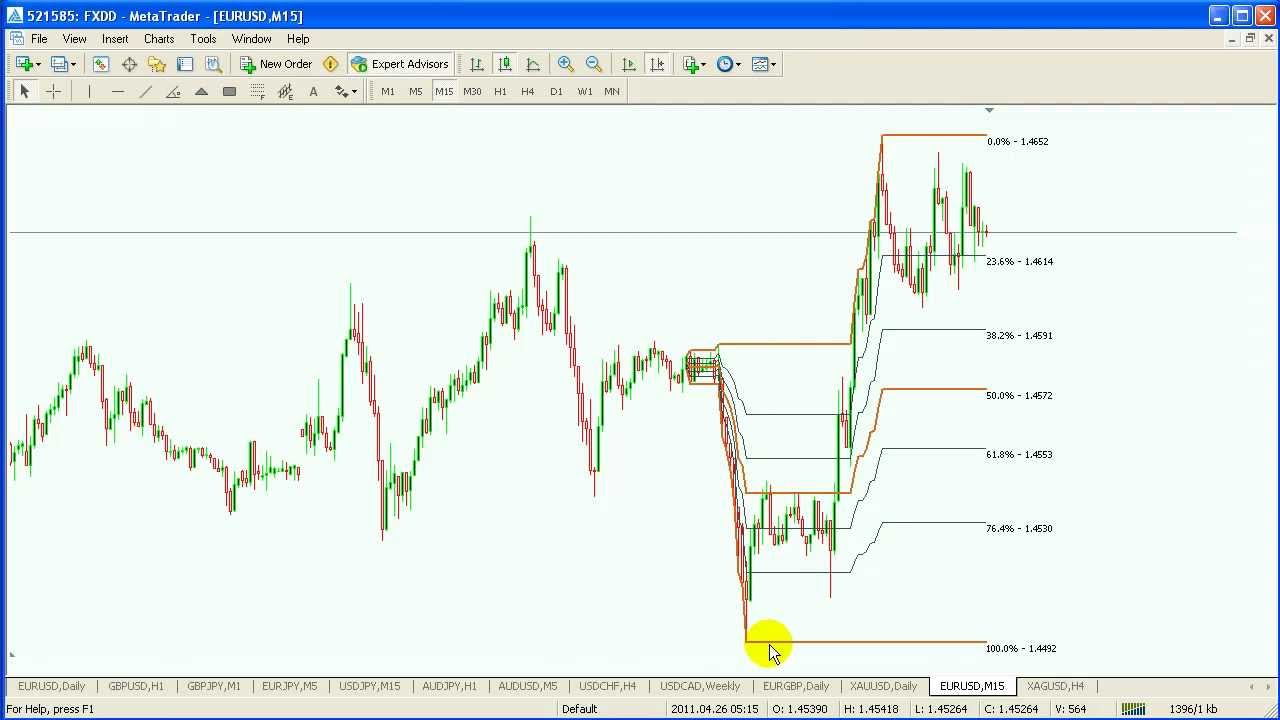Switch chart to Bar Chart mode
Screen dimensions: 1280x720
tap(477, 64)
